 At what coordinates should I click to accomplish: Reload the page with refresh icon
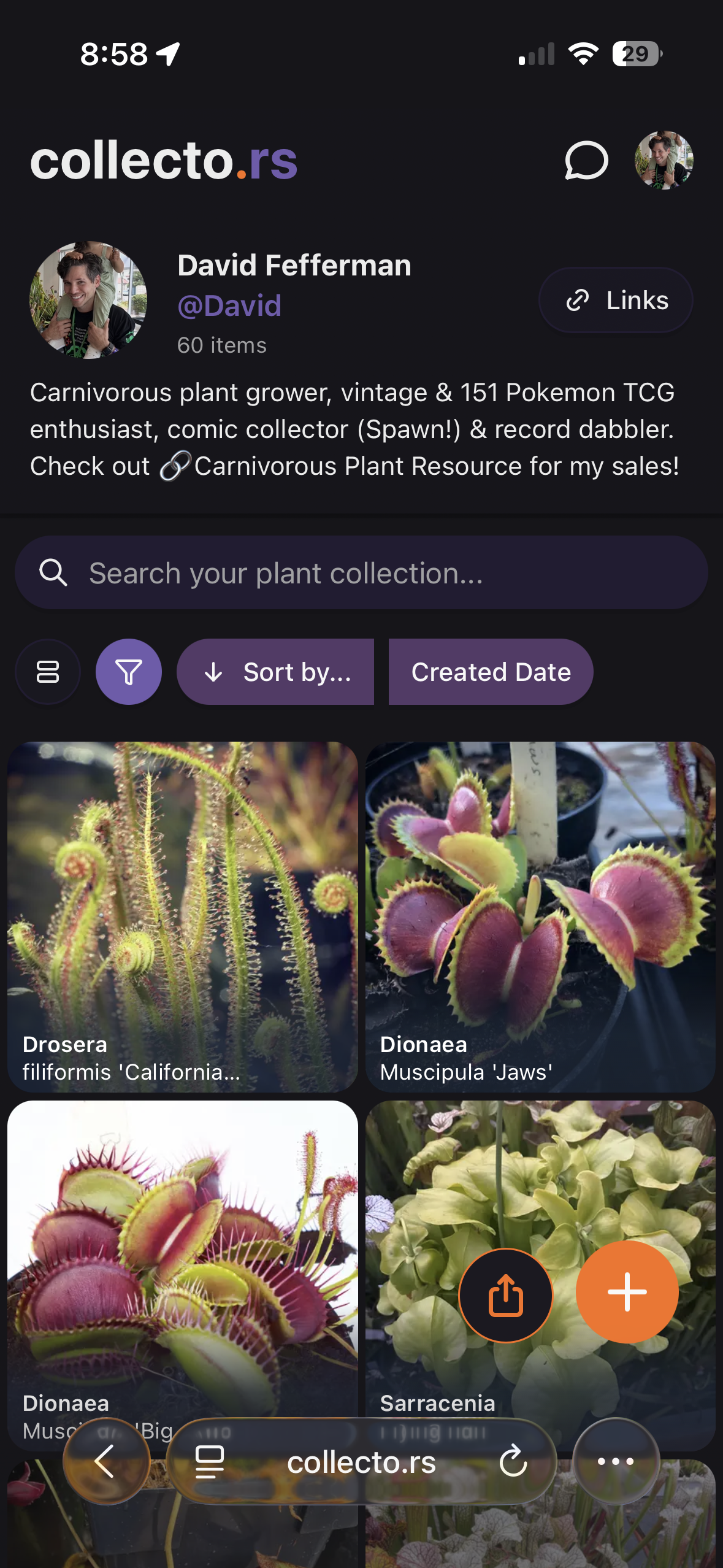coord(513,1461)
